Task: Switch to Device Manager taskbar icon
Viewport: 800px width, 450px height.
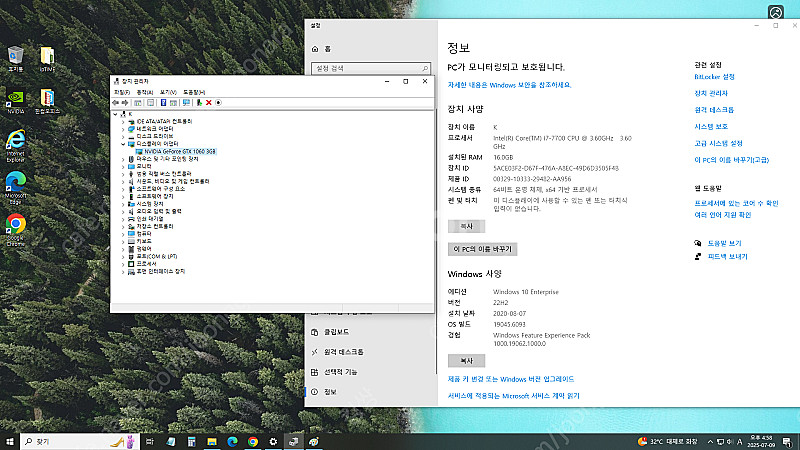Action: coord(293,441)
